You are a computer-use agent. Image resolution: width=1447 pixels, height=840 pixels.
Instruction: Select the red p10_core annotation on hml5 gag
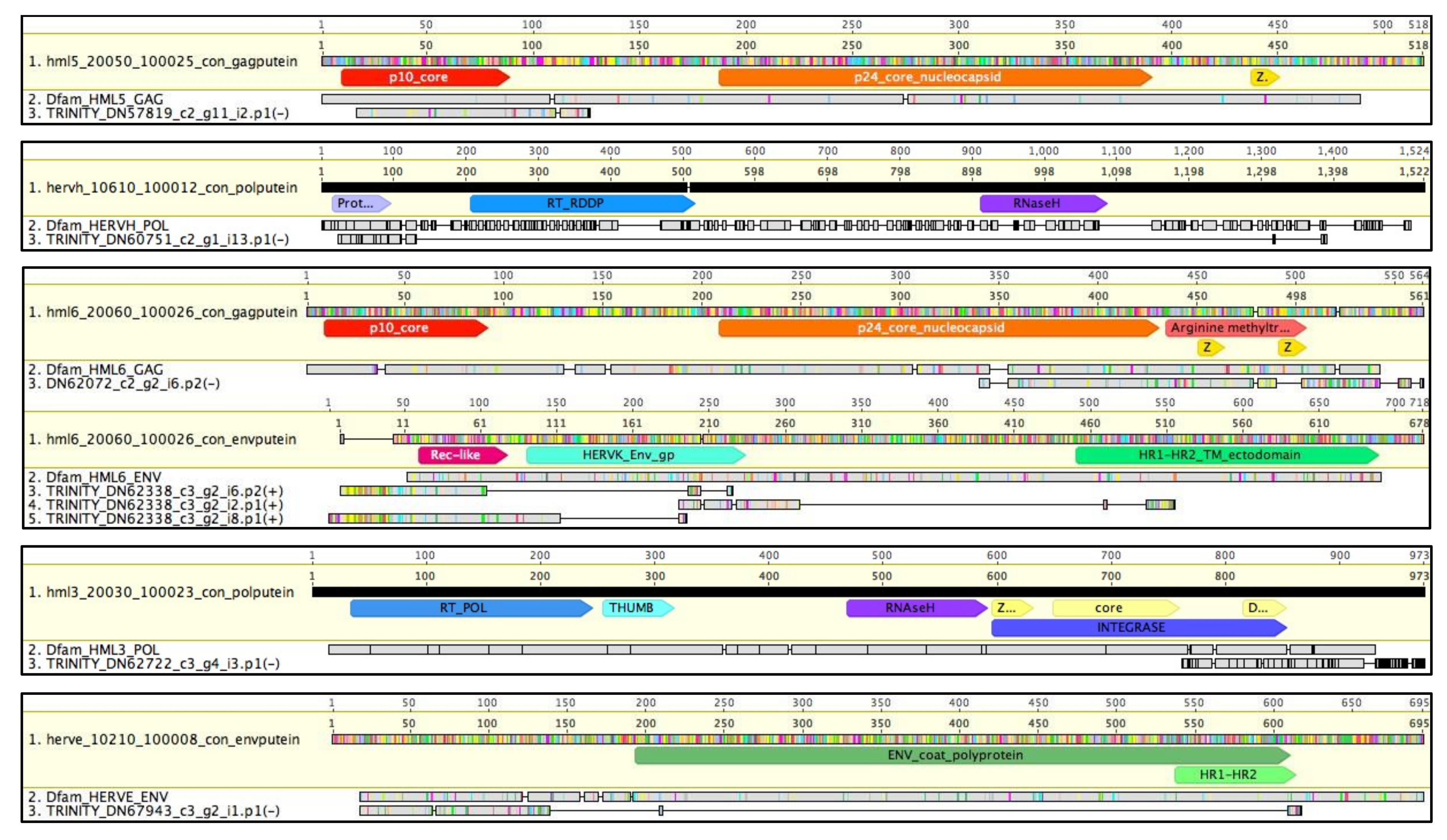(425, 77)
